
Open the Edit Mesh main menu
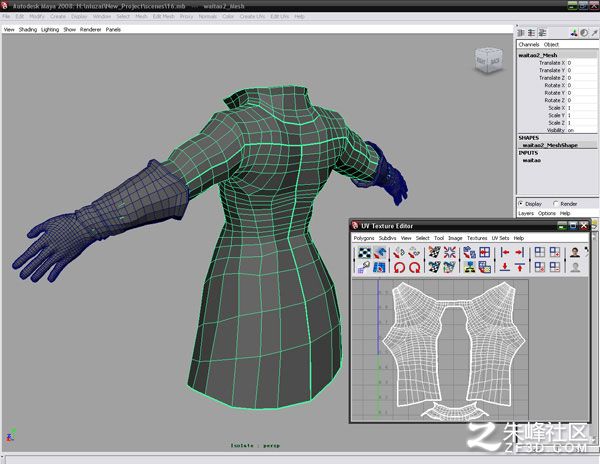click(x=164, y=16)
